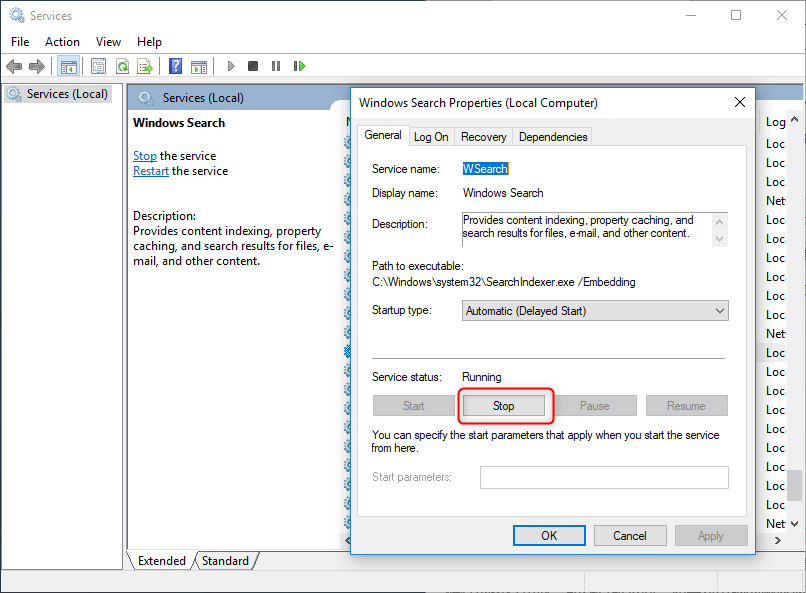Click the Properties toolbar icon

coord(98,66)
